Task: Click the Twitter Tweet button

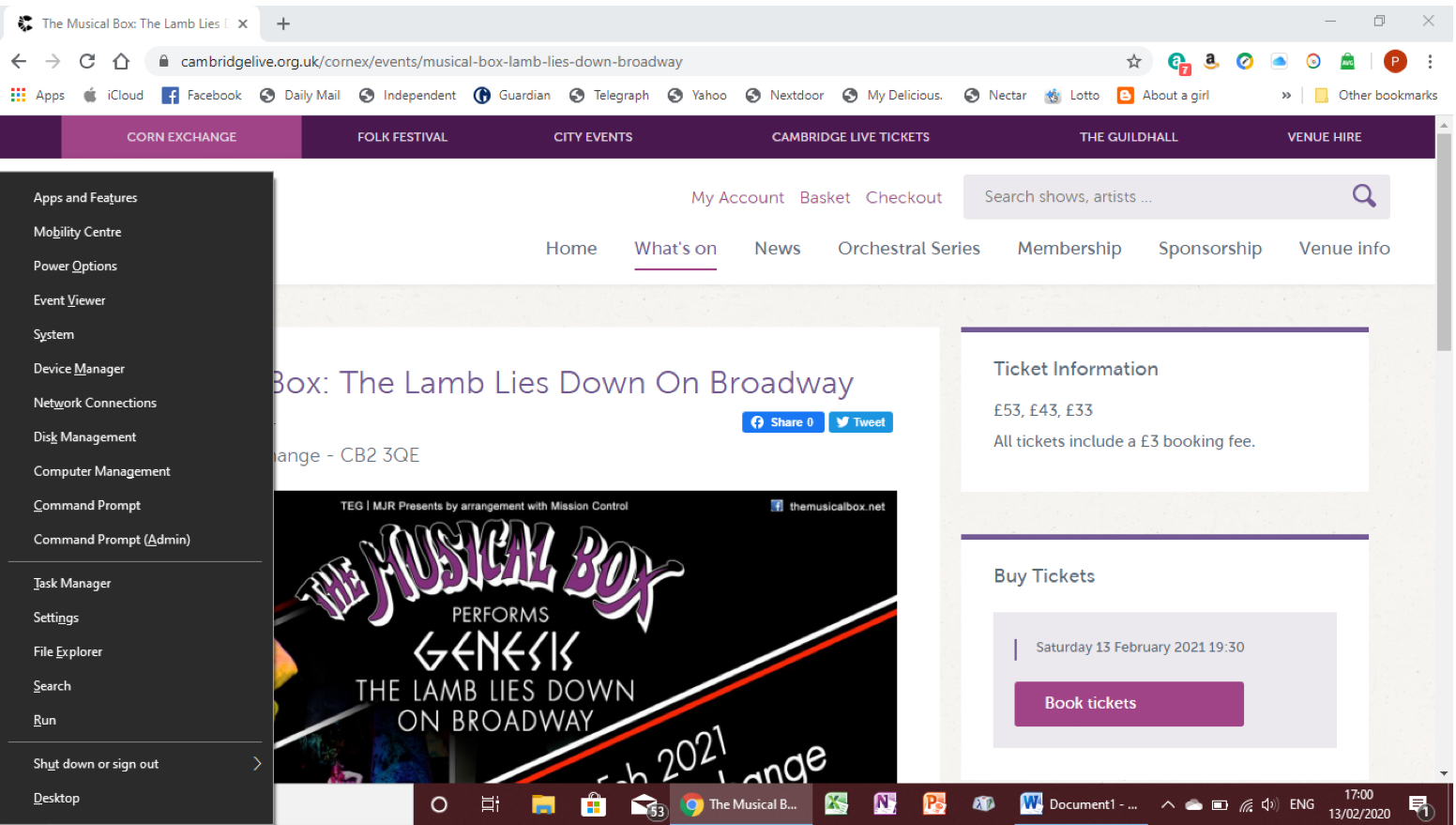Action: coord(860,422)
